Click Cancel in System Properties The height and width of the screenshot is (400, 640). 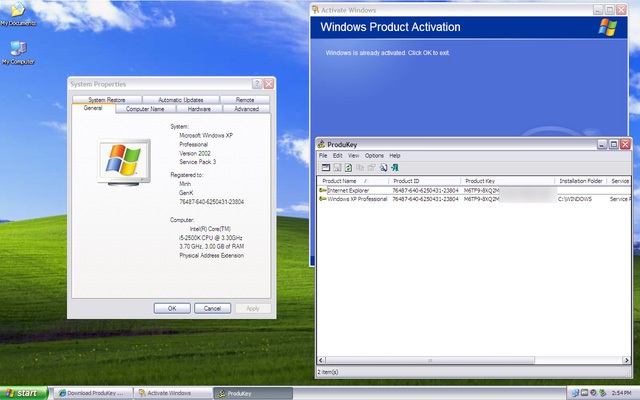point(212,308)
